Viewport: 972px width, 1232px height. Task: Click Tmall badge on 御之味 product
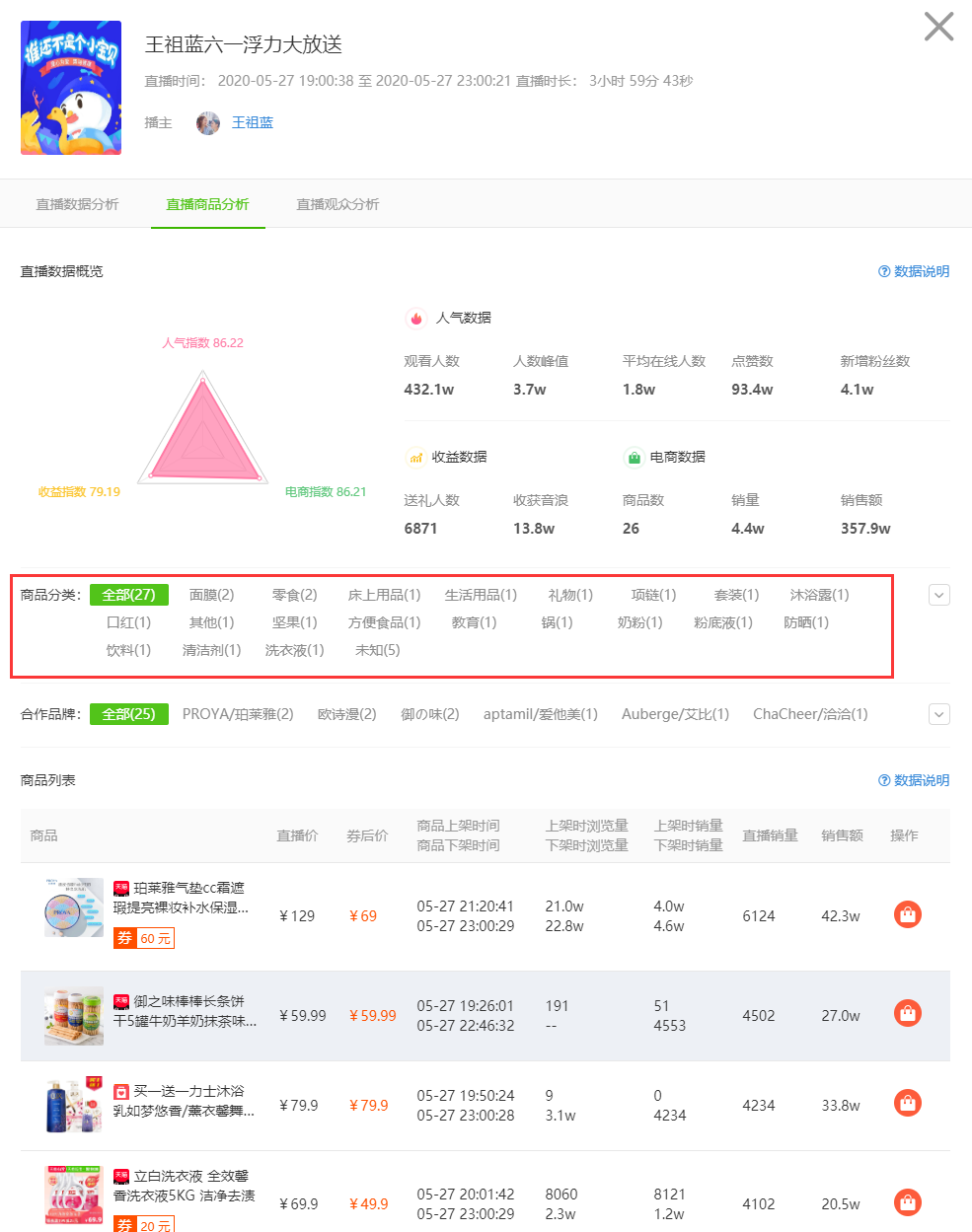pos(121,1001)
